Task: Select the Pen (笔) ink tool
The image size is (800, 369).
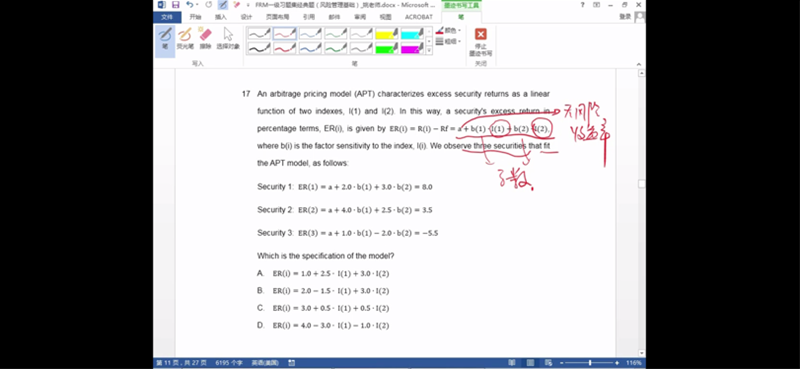Action: (x=165, y=40)
